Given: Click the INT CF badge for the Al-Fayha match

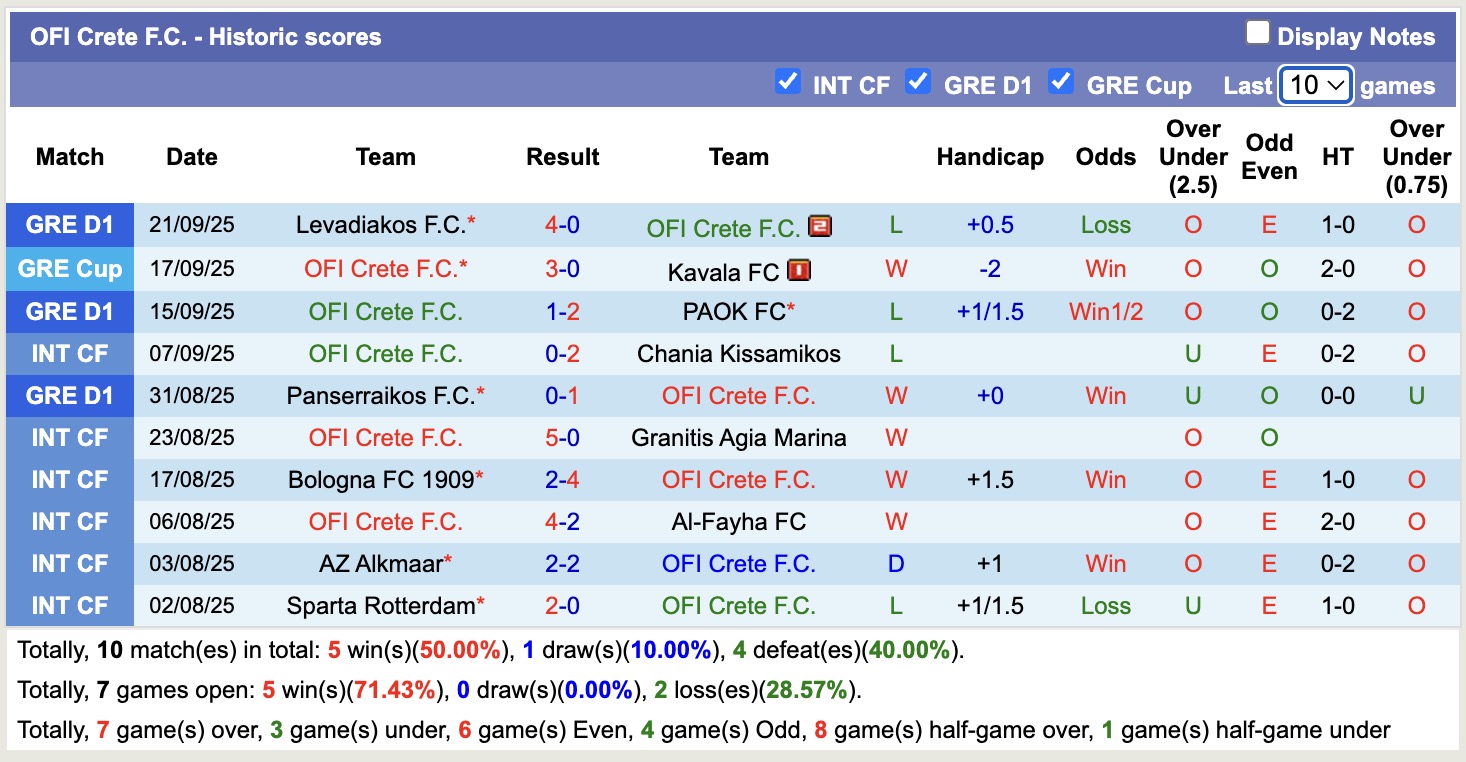Looking at the screenshot, I should [x=69, y=521].
